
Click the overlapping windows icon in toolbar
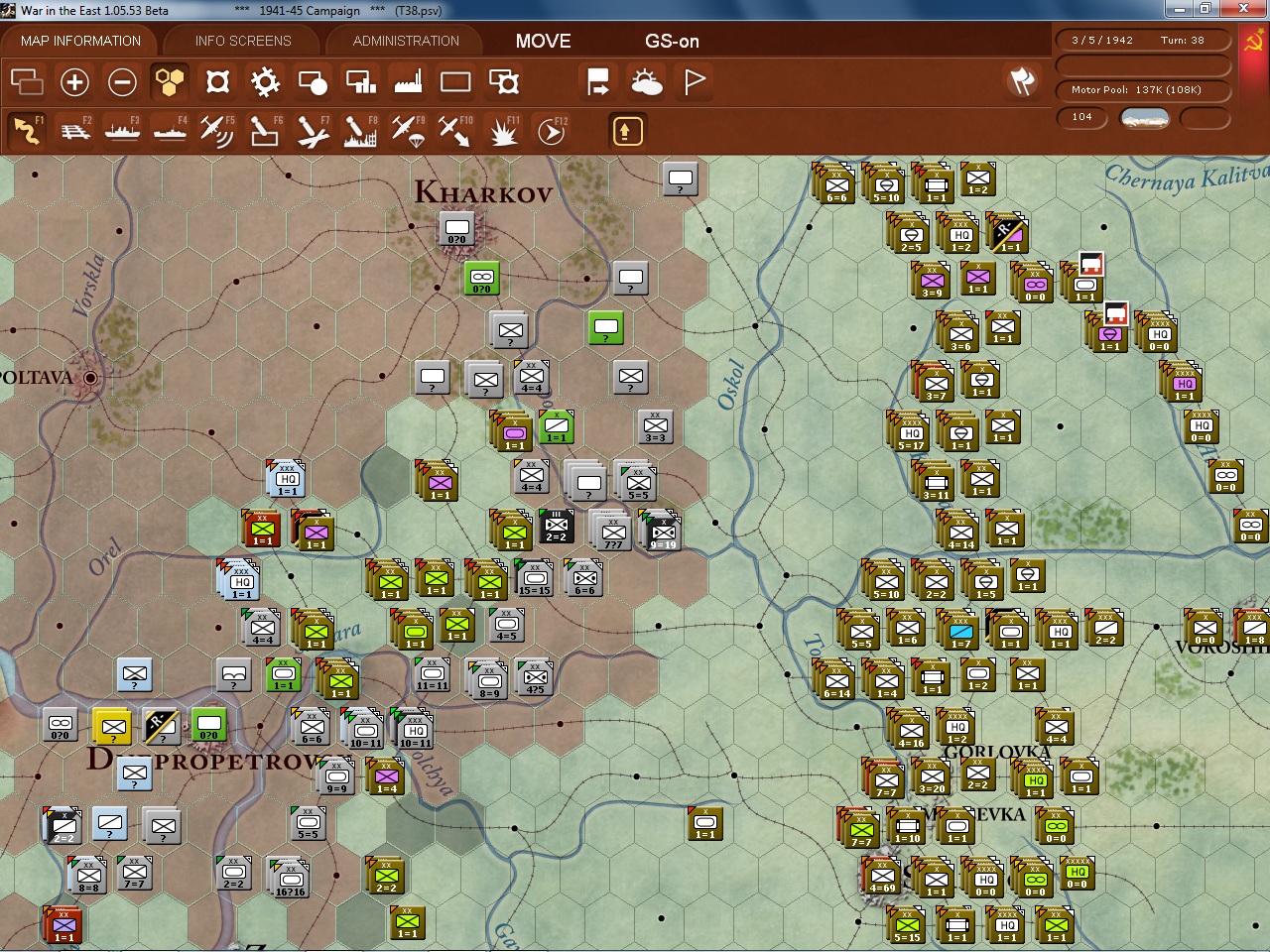[x=27, y=81]
